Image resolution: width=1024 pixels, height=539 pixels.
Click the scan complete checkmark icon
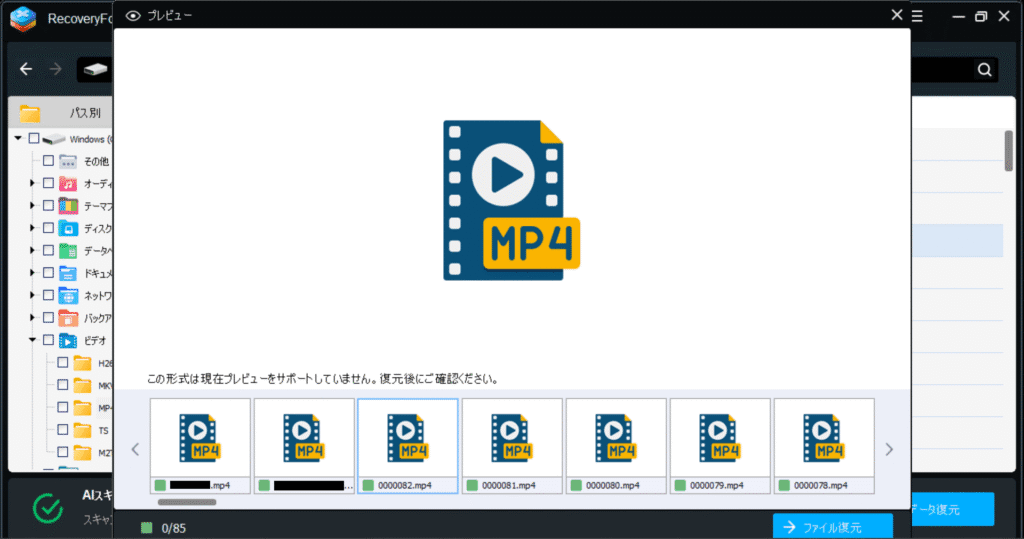(x=48, y=509)
